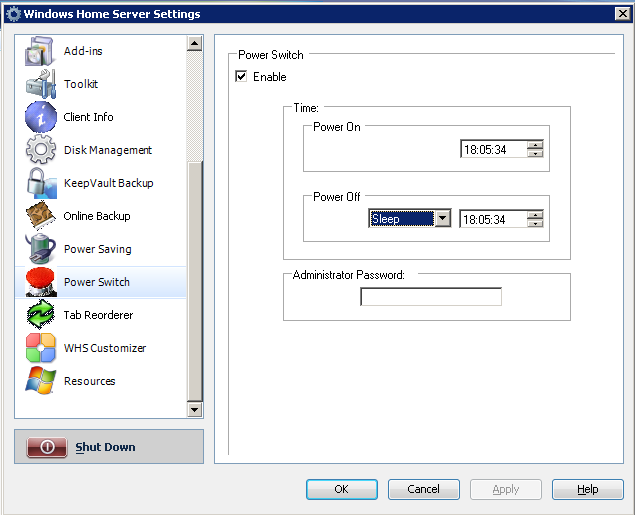Close the Windows Home Server Settings window
Screen dimensions: 635x515
[x=623, y=14]
